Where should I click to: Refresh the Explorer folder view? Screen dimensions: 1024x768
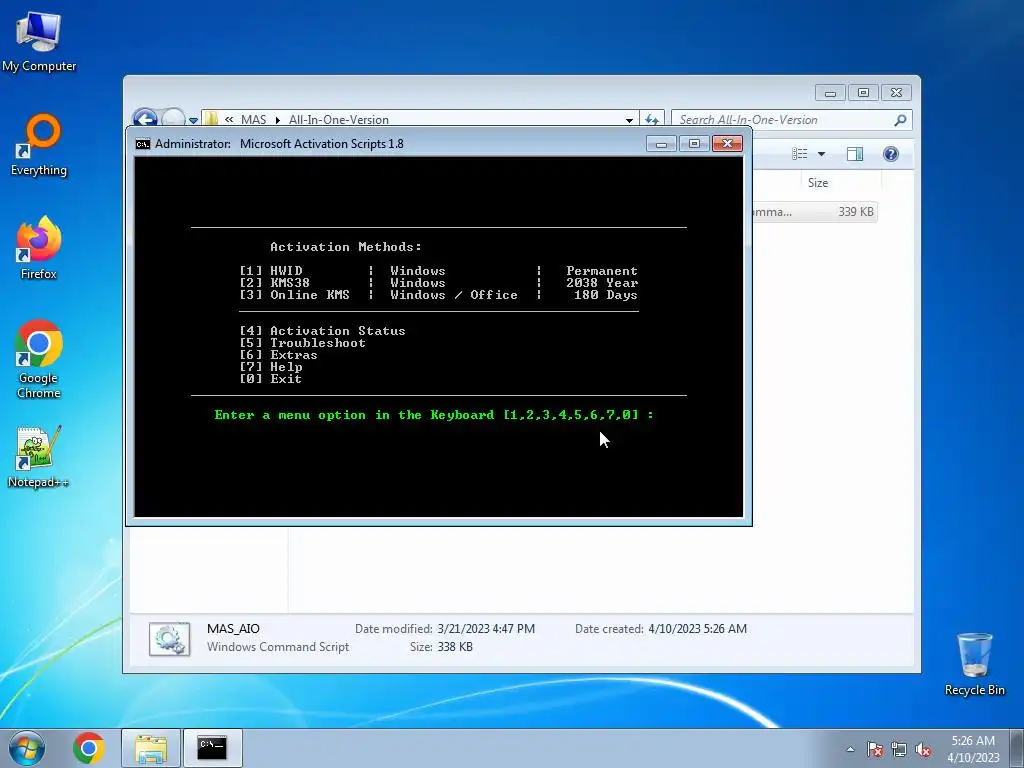pyautogui.click(x=652, y=120)
